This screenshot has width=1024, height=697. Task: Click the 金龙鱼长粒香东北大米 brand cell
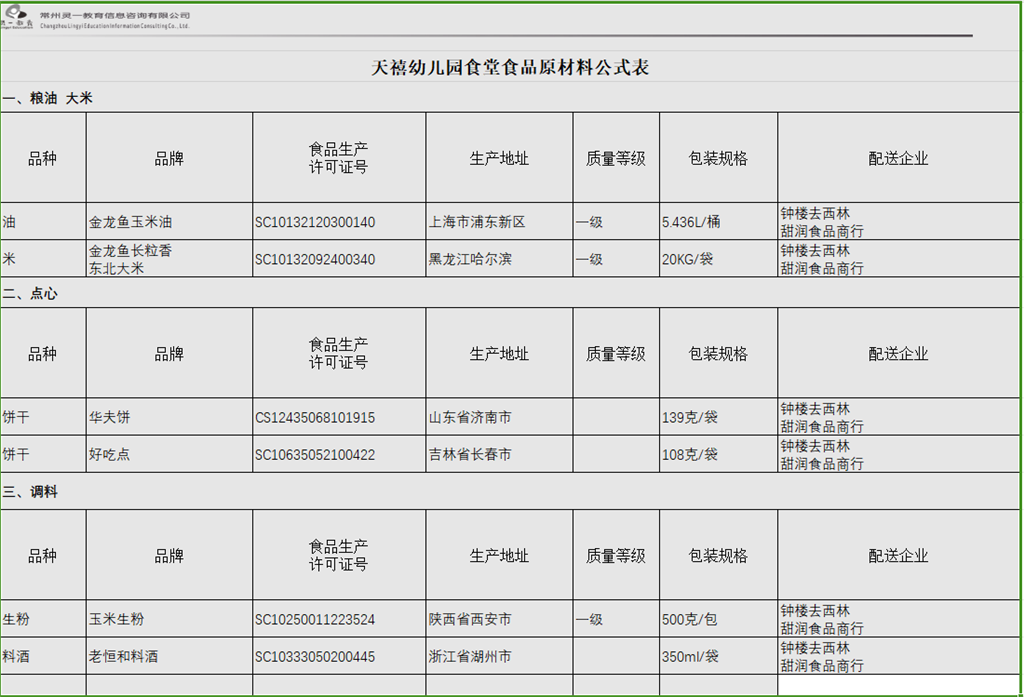tap(168, 259)
